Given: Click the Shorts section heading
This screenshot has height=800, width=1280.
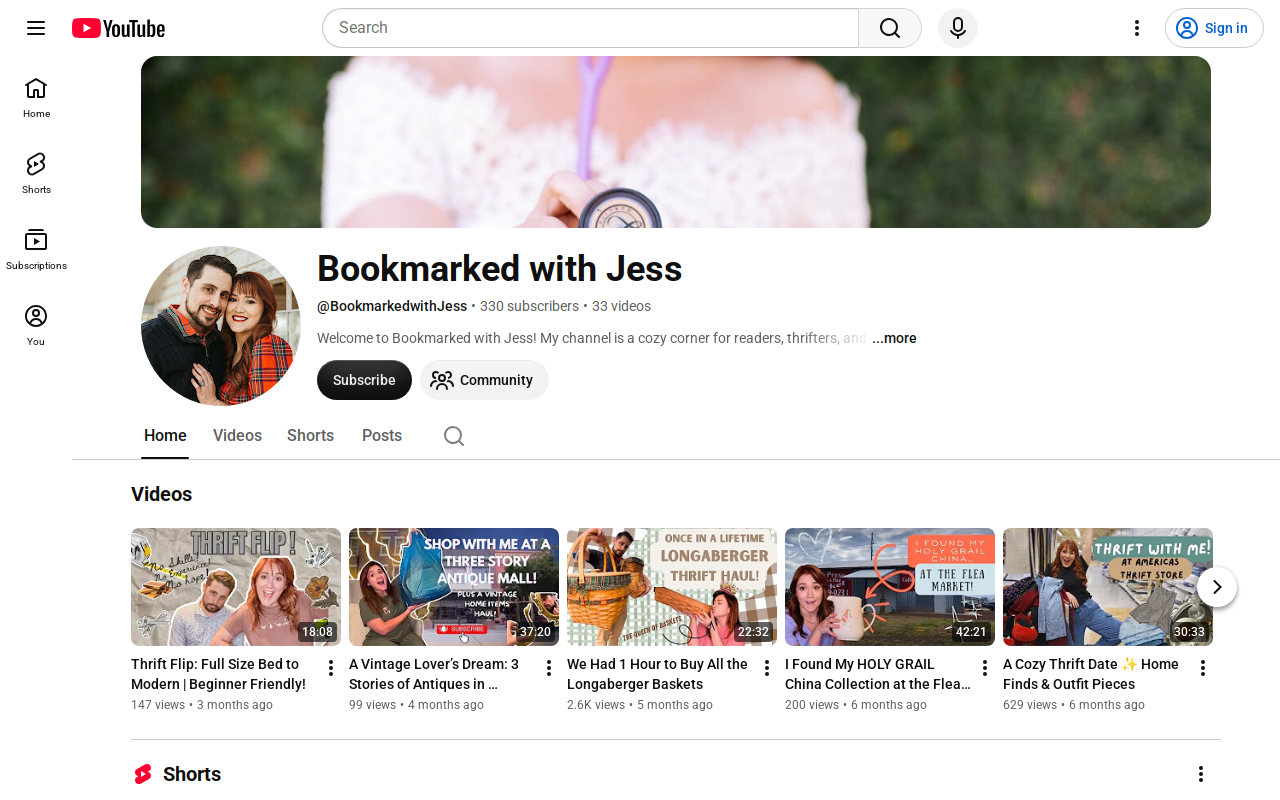Looking at the screenshot, I should point(192,774).
